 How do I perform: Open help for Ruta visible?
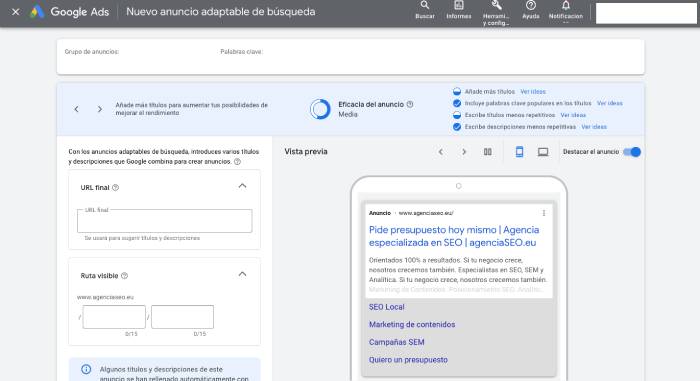pos(125,276)
